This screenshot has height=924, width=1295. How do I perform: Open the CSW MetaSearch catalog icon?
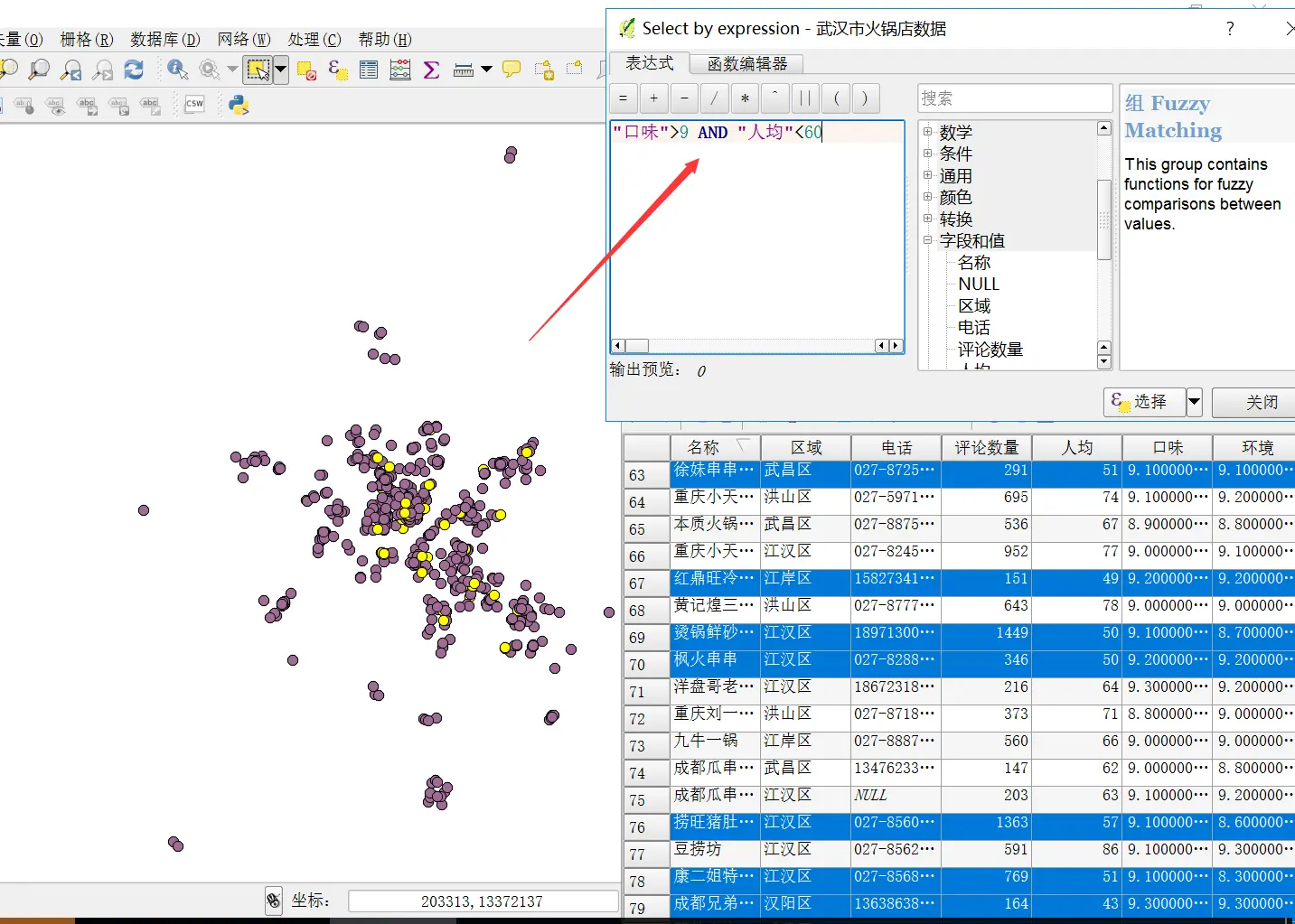(194, 105)
